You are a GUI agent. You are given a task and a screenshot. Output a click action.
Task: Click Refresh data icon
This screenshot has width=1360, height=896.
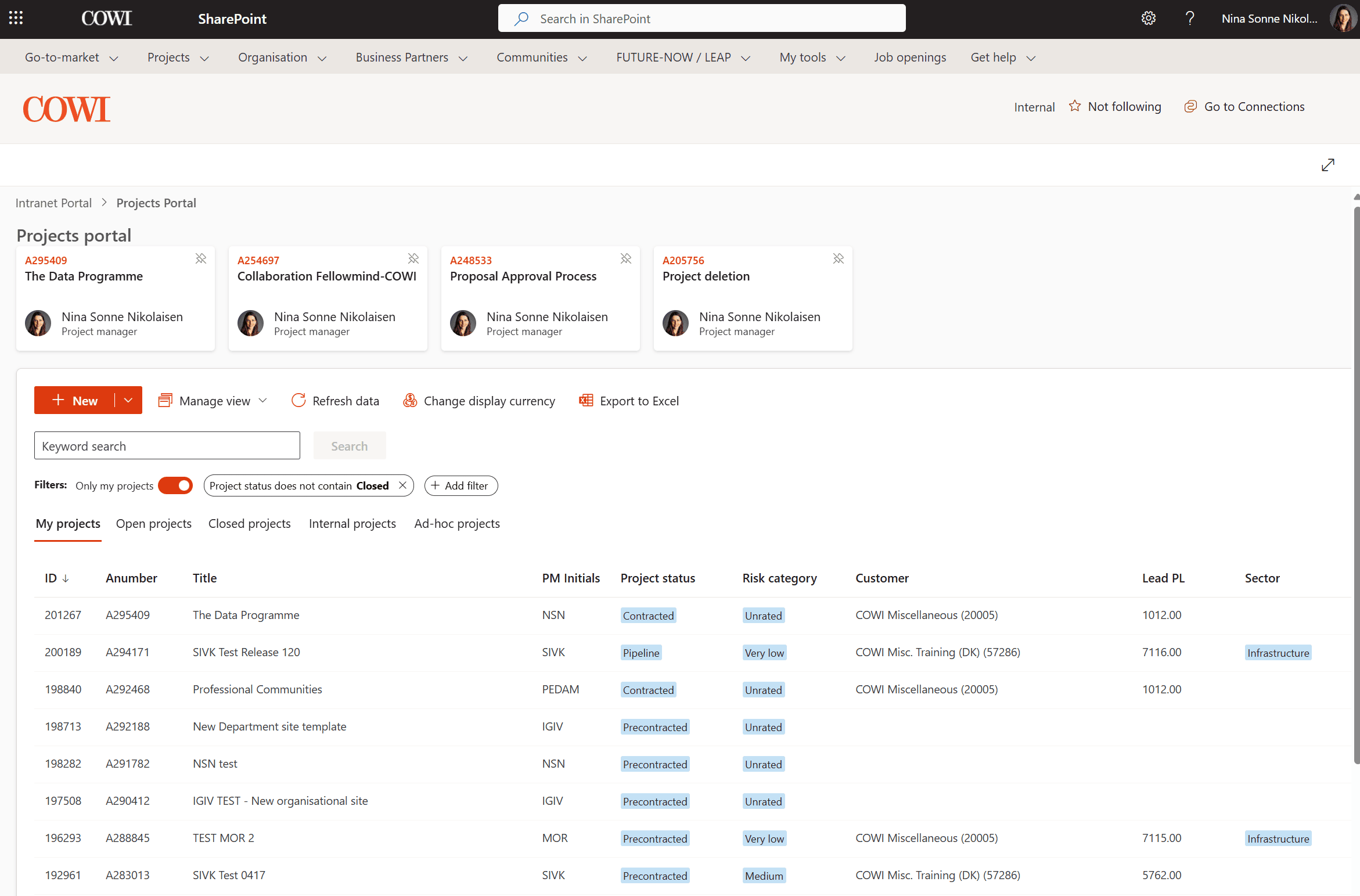click(x=298, y=401)
